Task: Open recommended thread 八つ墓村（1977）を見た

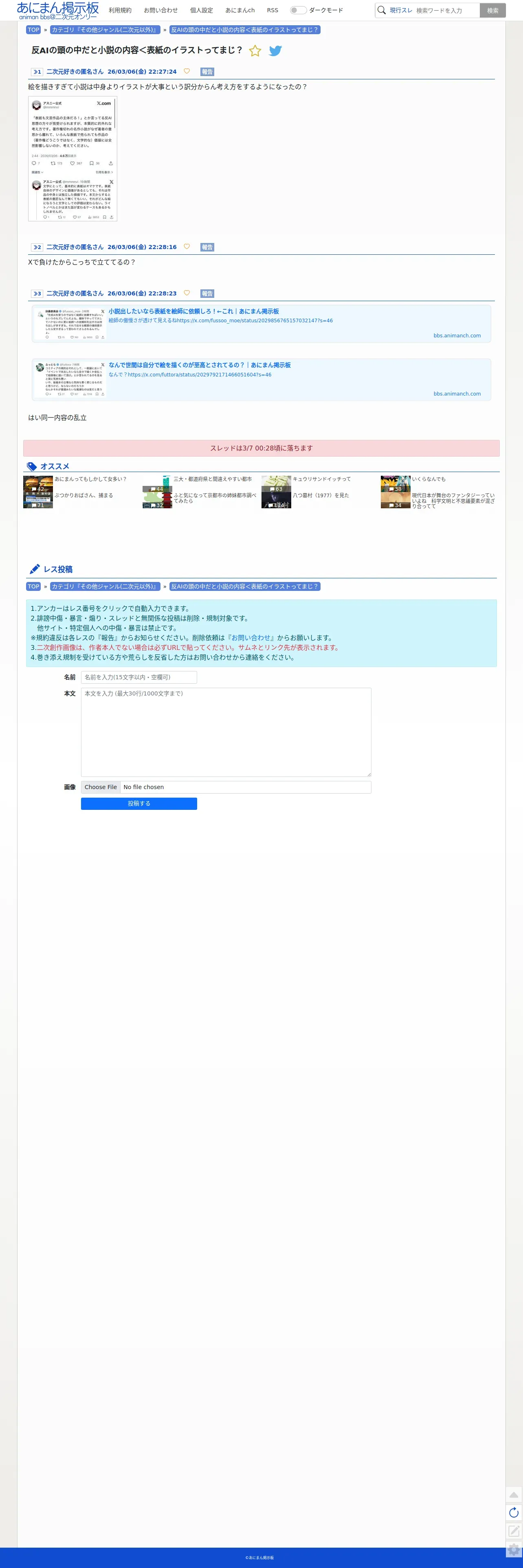Action: [321, 496]
